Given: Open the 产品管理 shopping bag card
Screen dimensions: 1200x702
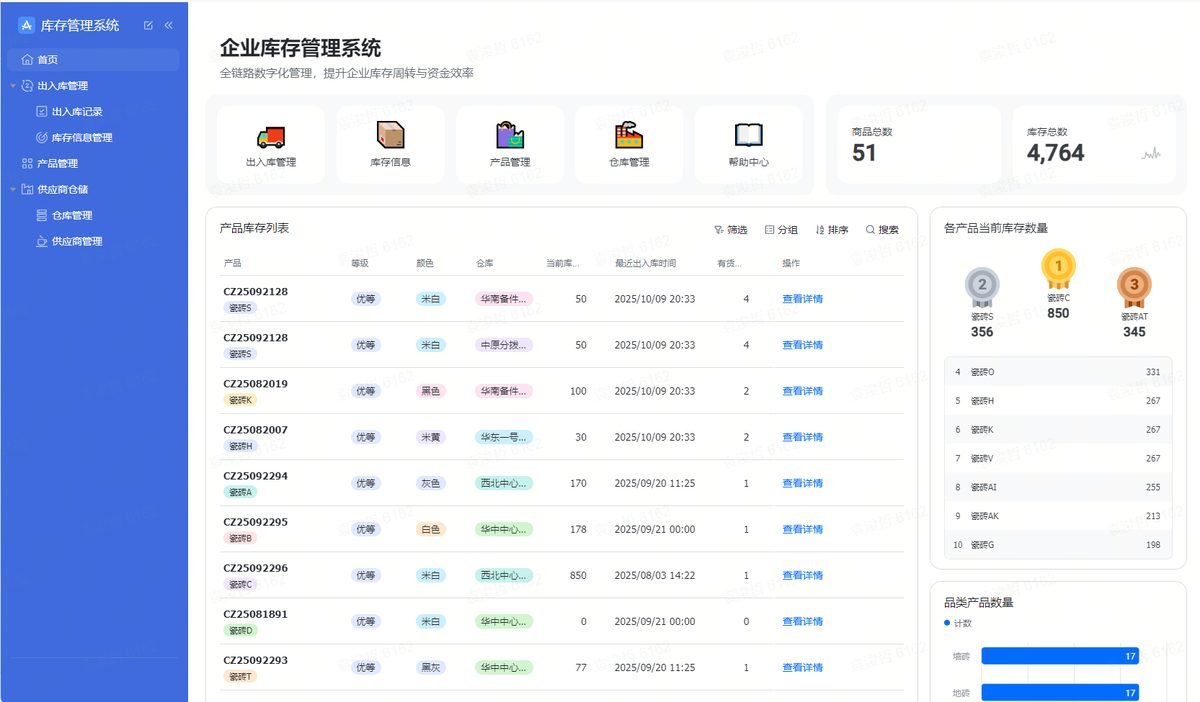Looking at the screenshot, I should tap(510, 145).
